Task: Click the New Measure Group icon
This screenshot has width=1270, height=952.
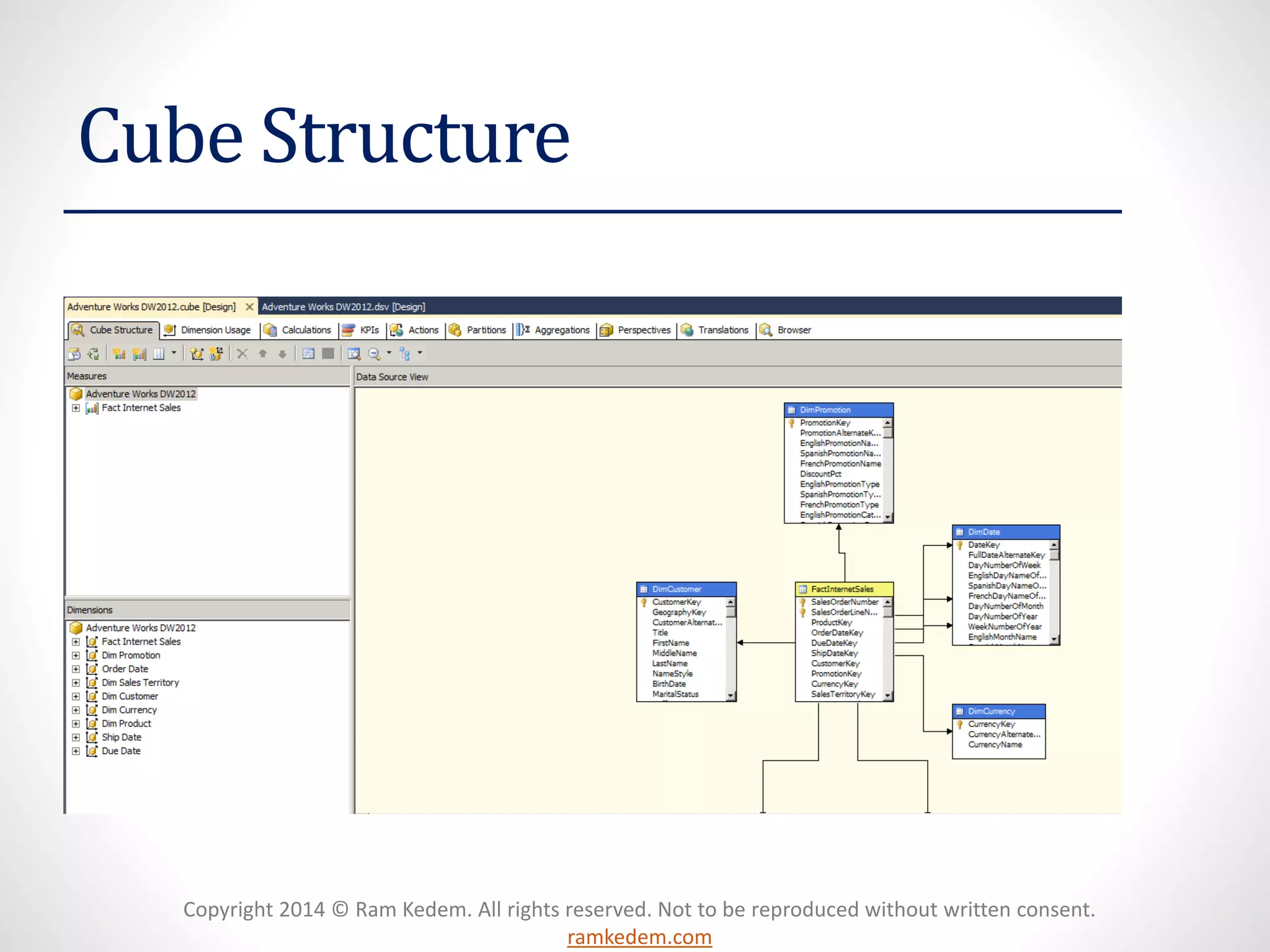Action: click(x=140, y=354)
